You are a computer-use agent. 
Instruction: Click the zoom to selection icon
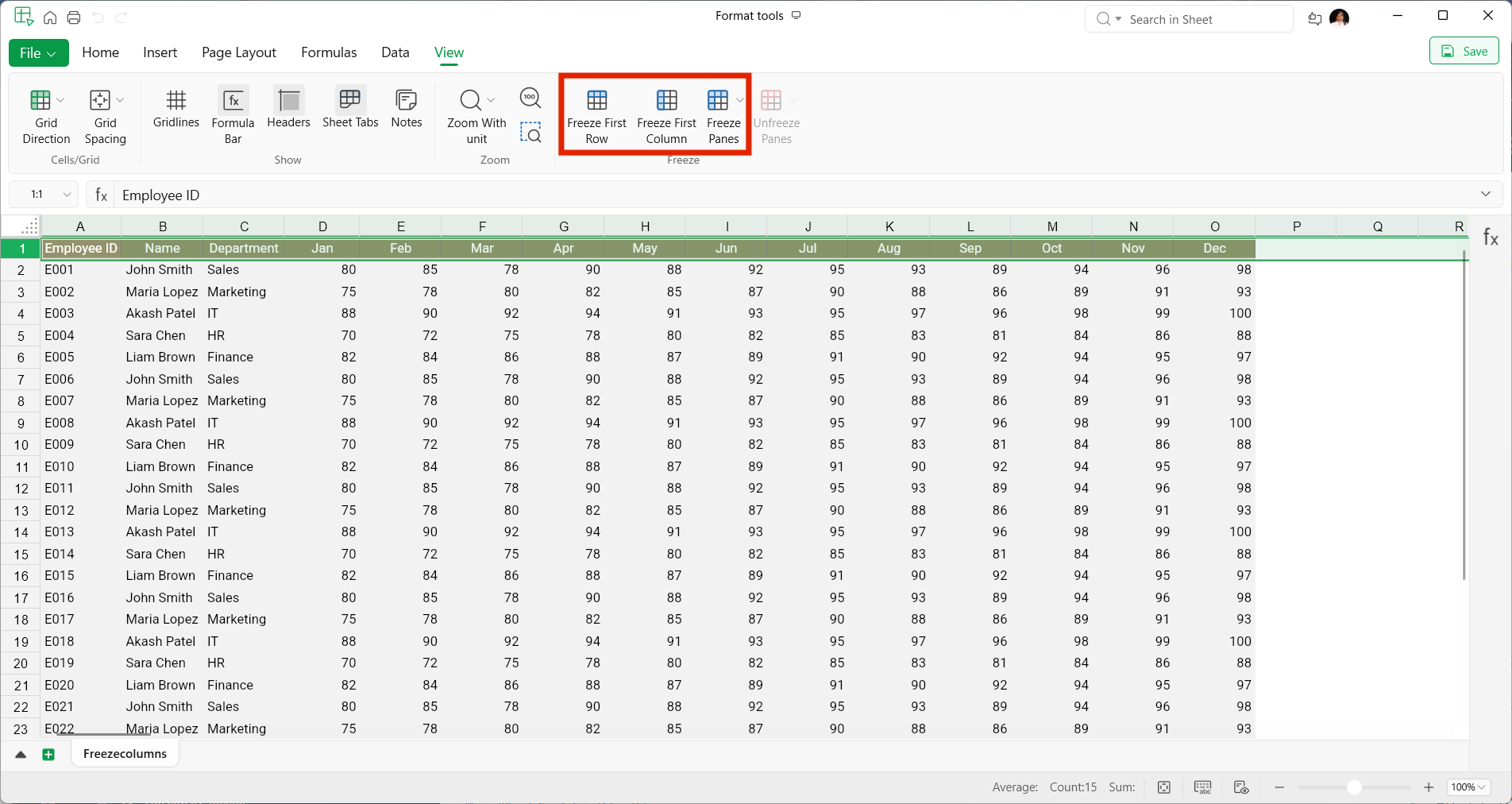(530, 133)
